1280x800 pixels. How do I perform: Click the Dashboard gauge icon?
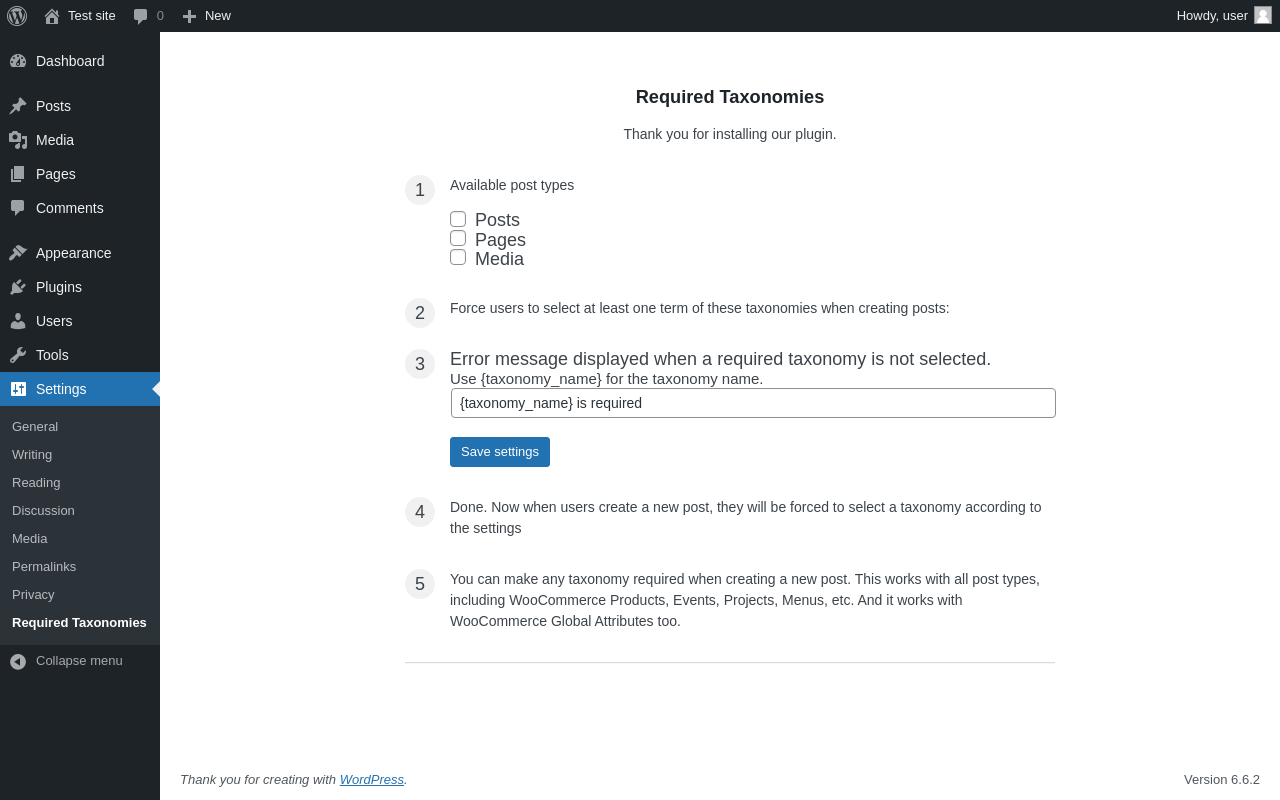coord(18,61)
